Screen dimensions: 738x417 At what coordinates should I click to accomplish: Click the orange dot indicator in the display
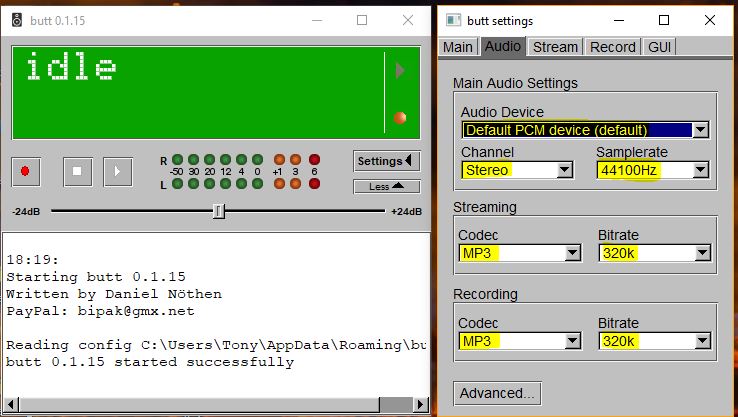[400, 118]
